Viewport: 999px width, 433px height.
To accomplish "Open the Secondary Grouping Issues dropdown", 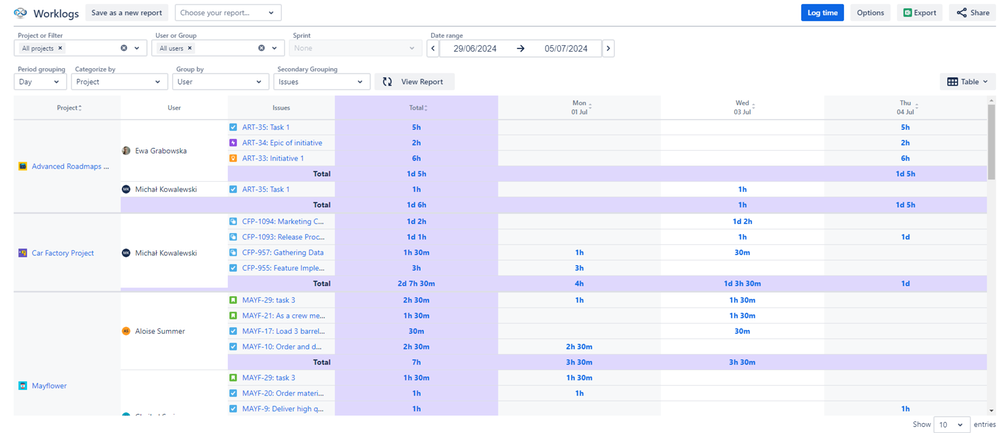I will (322, 82).
